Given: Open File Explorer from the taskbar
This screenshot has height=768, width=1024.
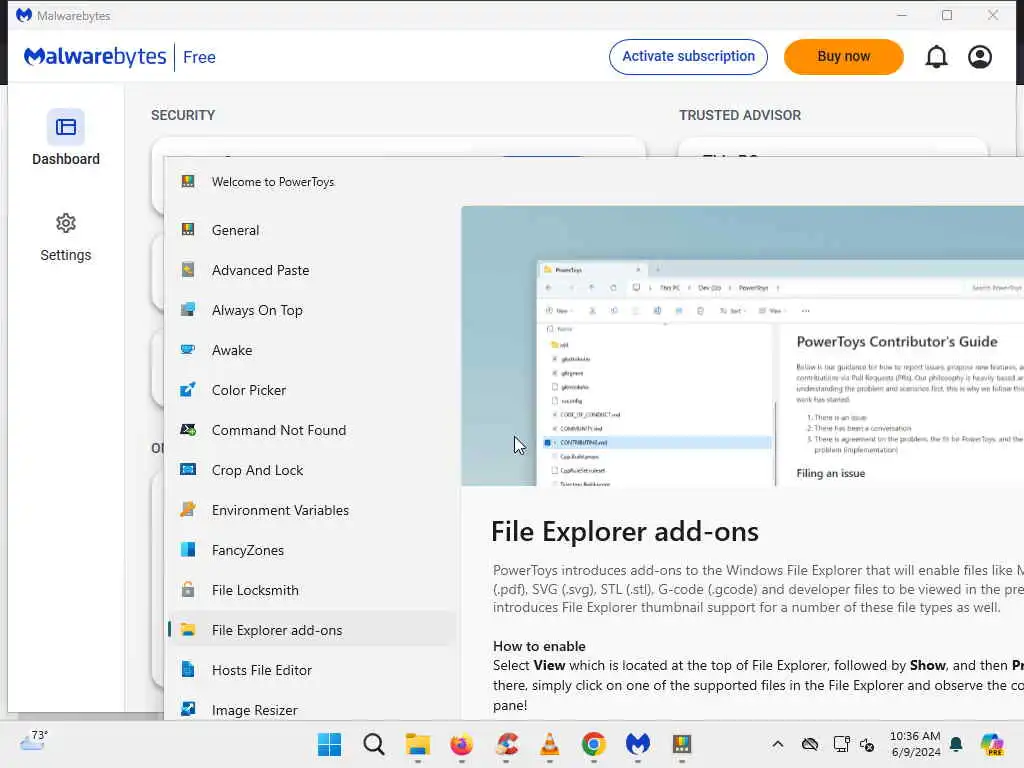Looking at the screenshot, I should click(417, 744).
